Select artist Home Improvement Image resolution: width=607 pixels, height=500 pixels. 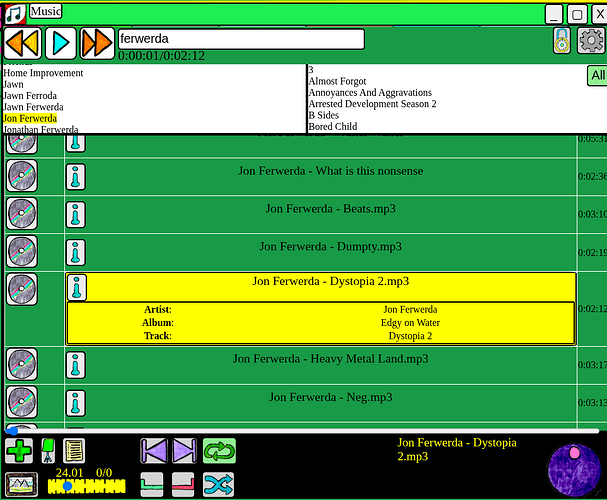[x=43, y=73]
